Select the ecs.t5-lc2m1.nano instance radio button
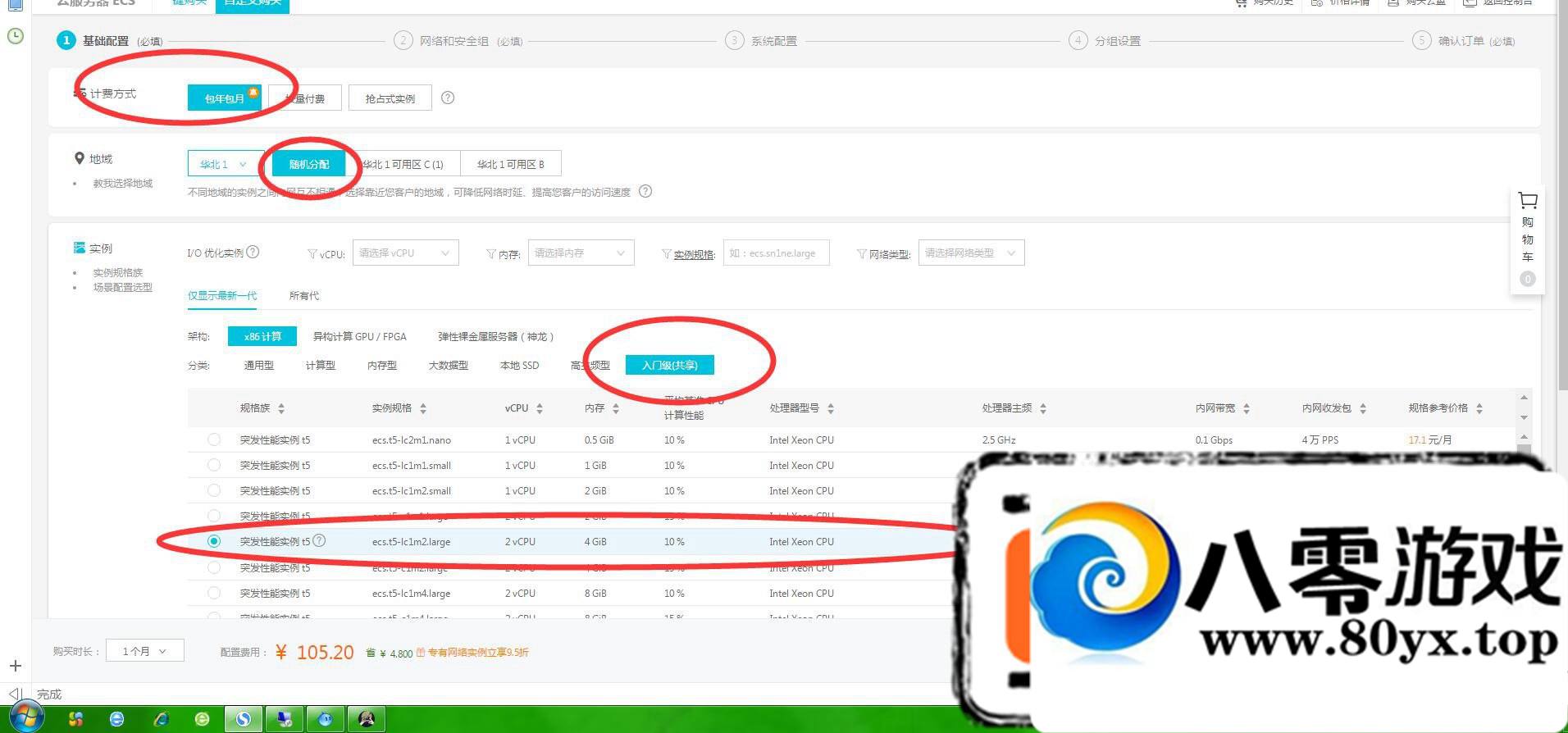1568x733 pixels. pos(214,439)
